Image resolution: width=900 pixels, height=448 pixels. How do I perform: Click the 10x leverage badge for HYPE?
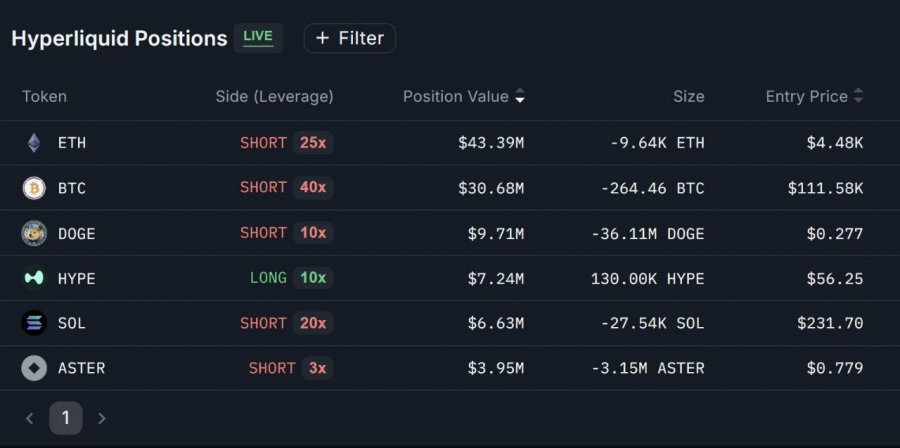[x=313, y=278]
